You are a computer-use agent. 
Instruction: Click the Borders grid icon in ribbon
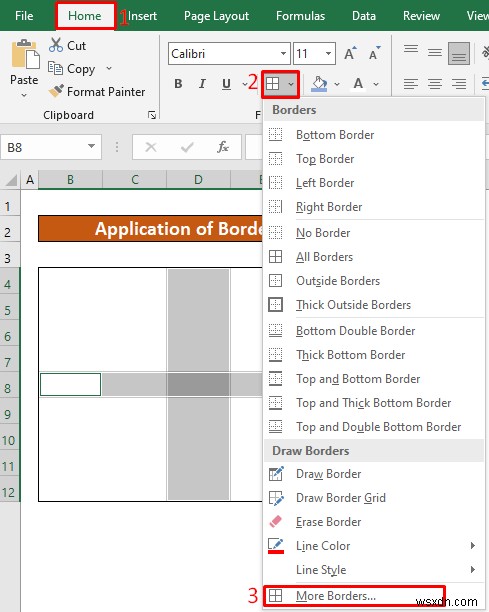[273, 84]
